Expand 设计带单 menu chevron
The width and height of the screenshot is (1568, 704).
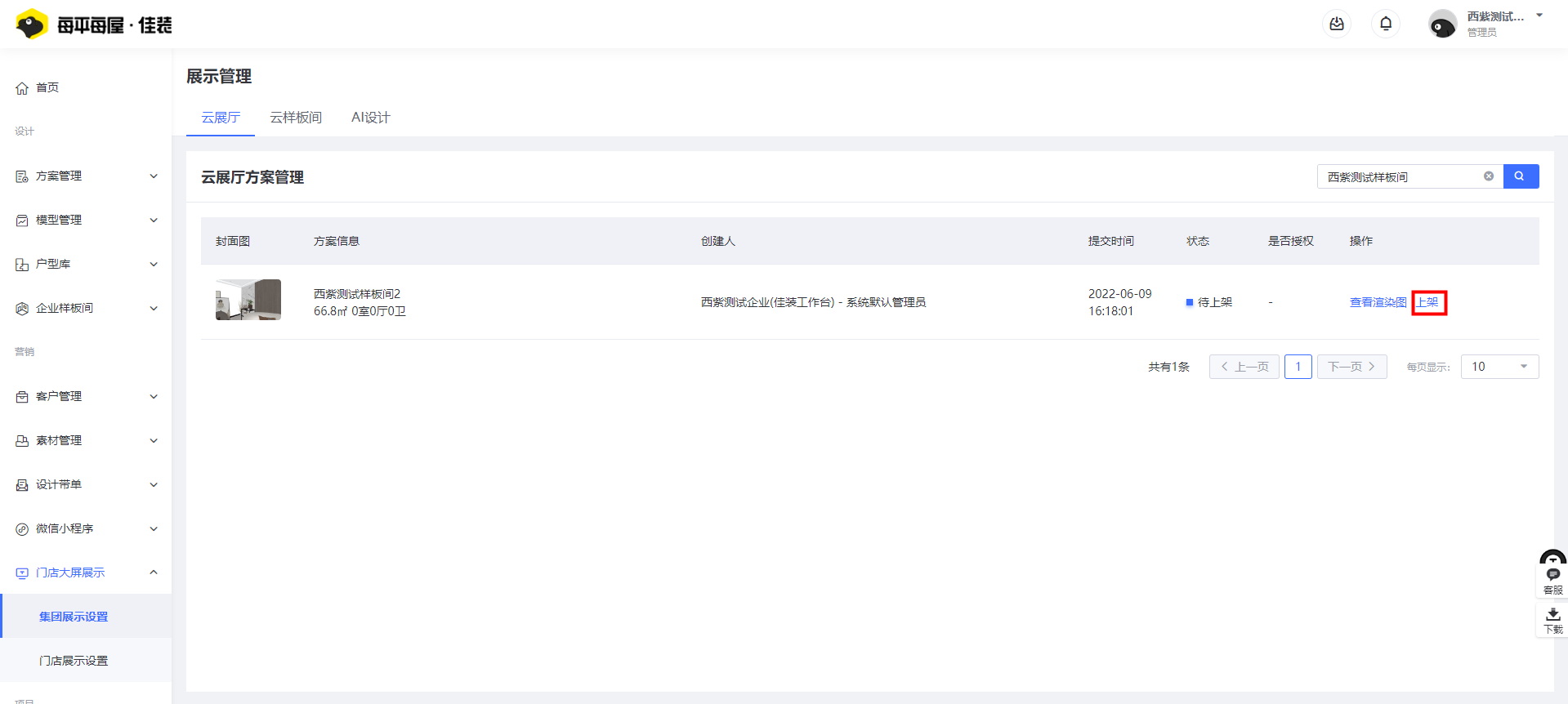[x=154, y=485]
